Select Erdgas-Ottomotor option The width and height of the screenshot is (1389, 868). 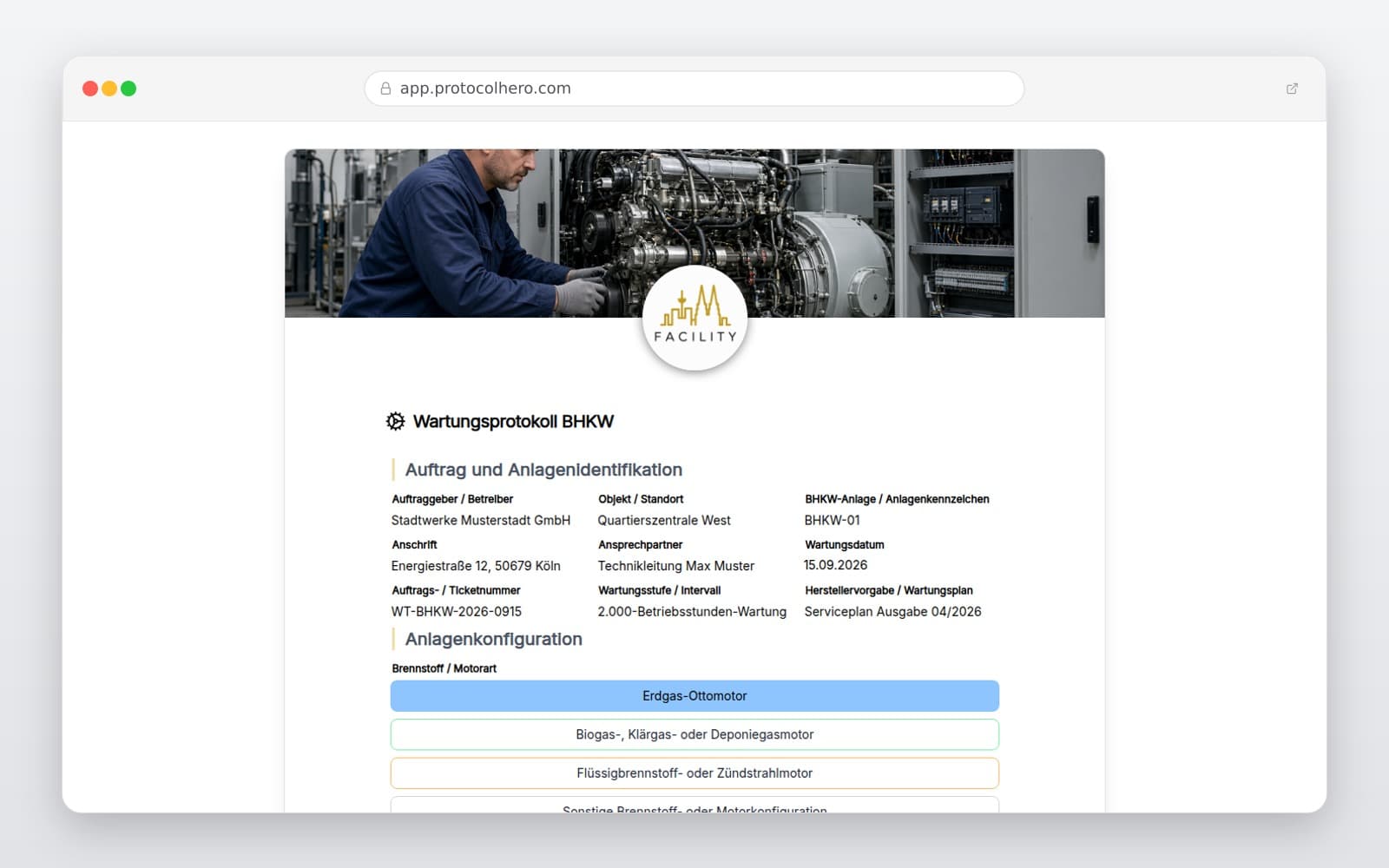[x=694, y=696]
